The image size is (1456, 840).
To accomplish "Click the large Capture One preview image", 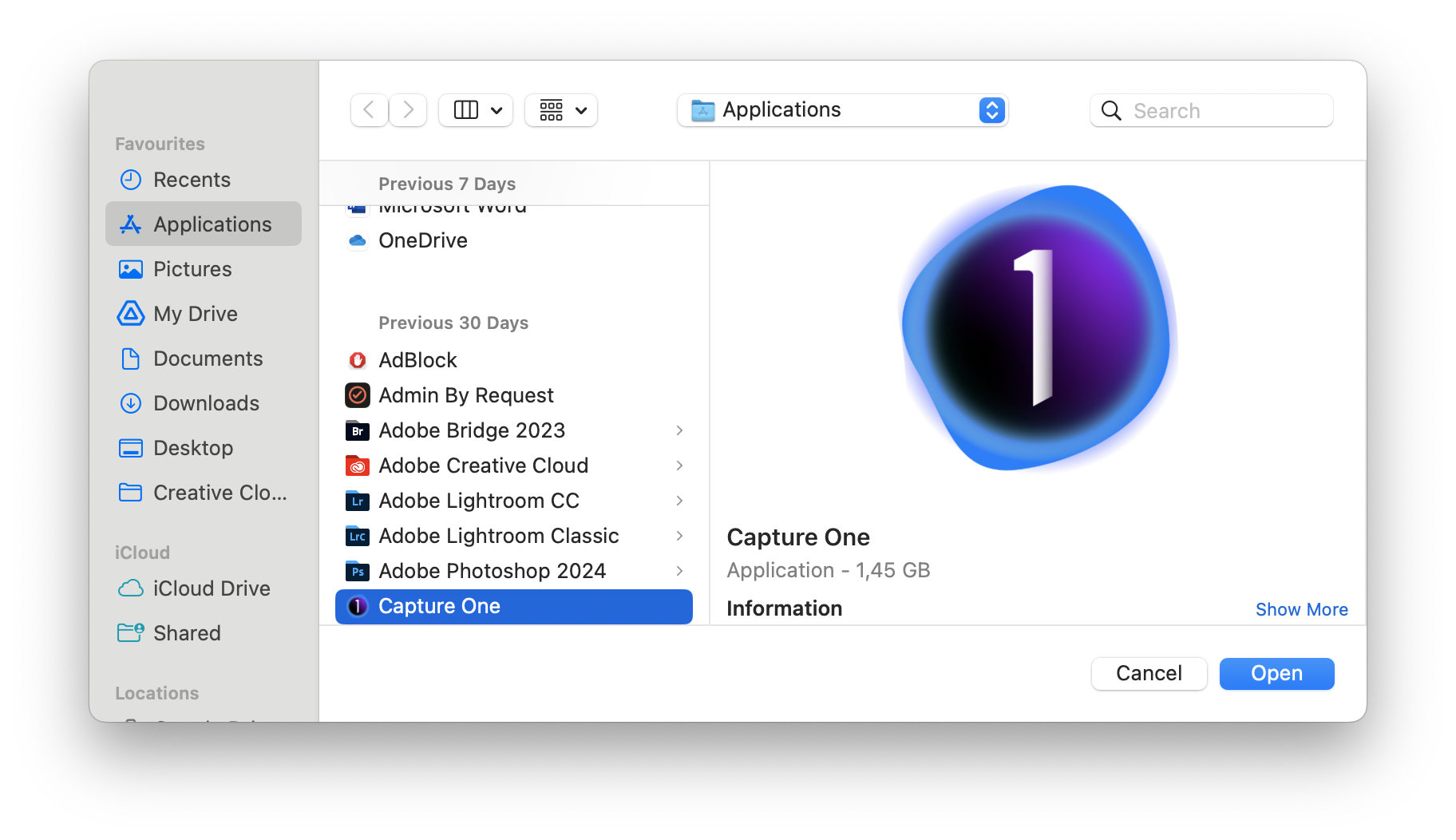I will tap(1039, 328).
